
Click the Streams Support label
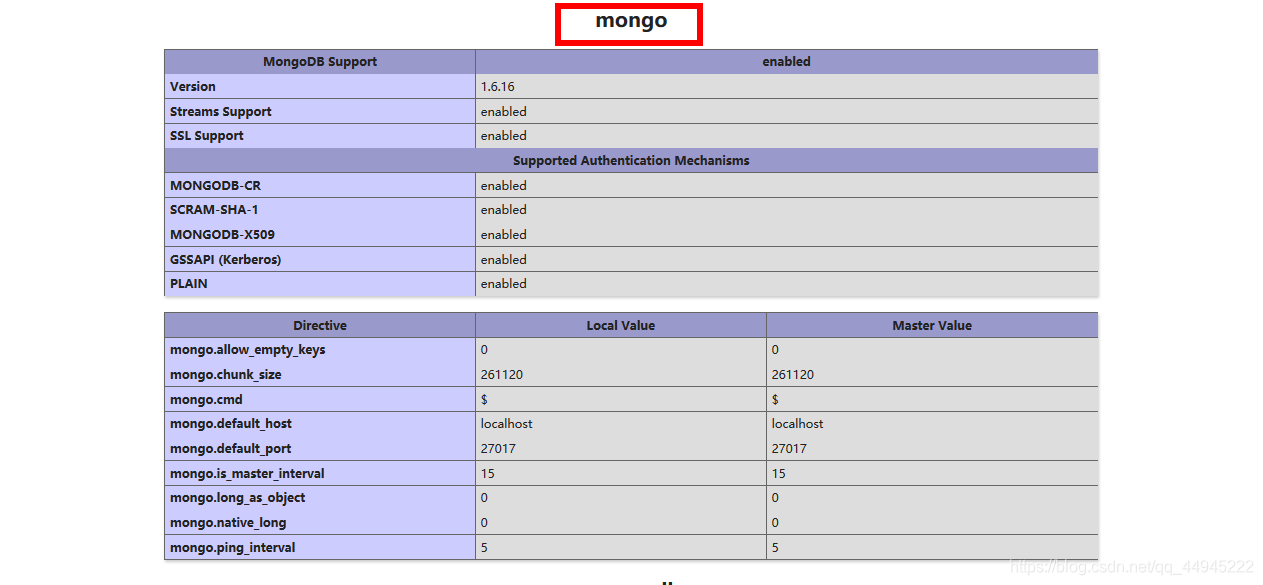pos(221,112)
